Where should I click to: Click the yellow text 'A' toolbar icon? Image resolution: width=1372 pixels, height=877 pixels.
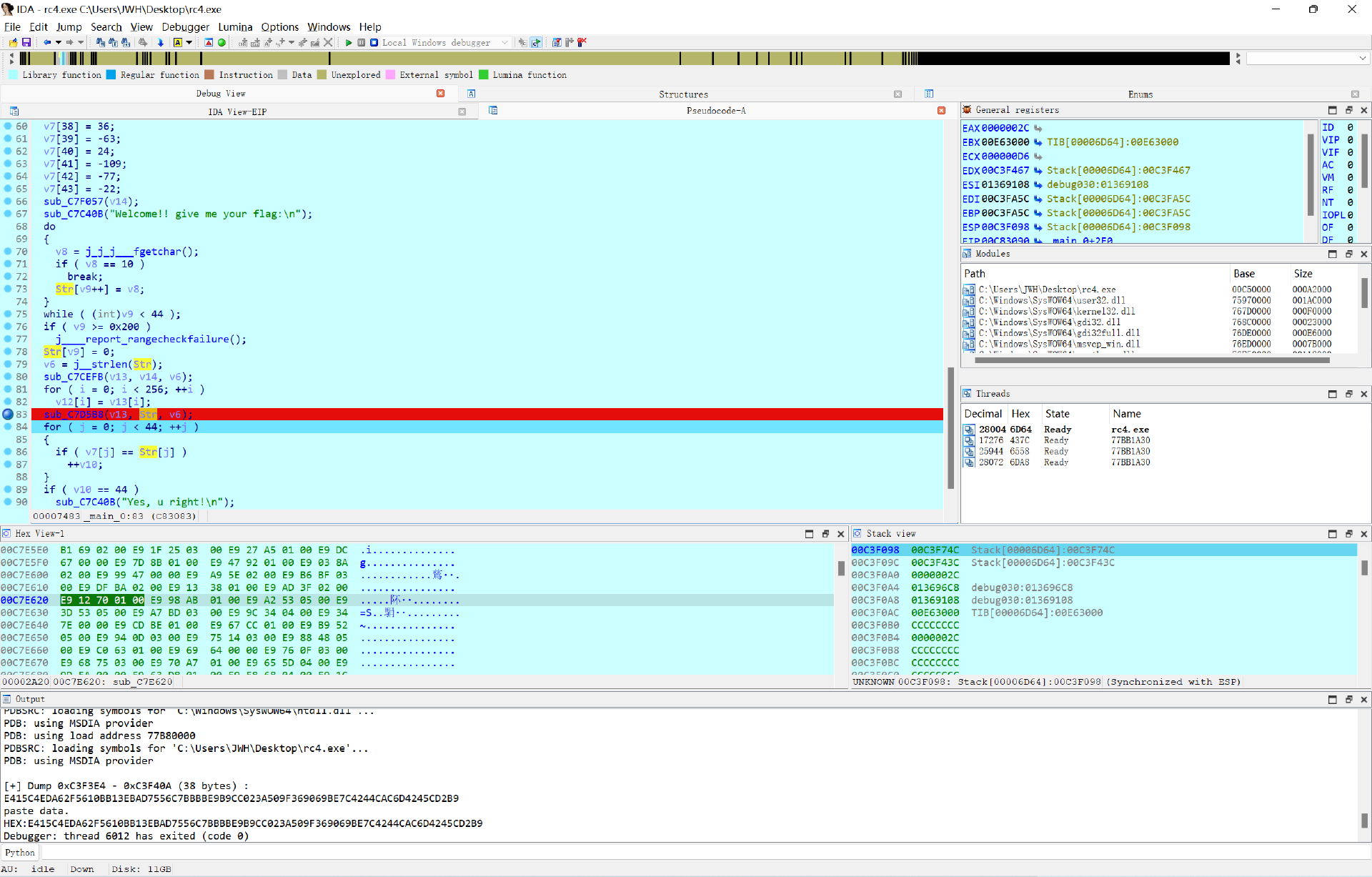coord(178,43)
